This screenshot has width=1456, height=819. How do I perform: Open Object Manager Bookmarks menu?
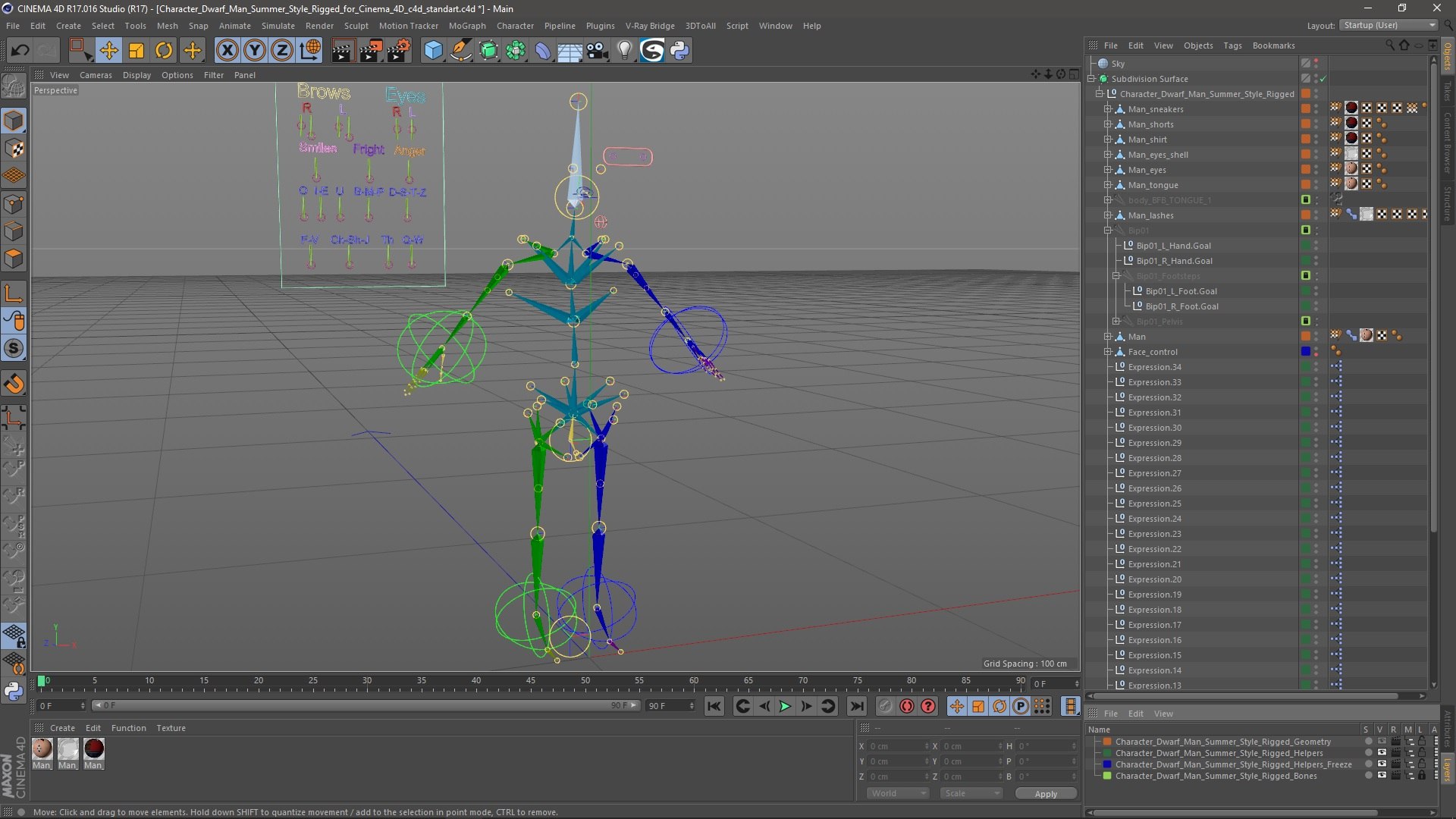coord(1273,45)
